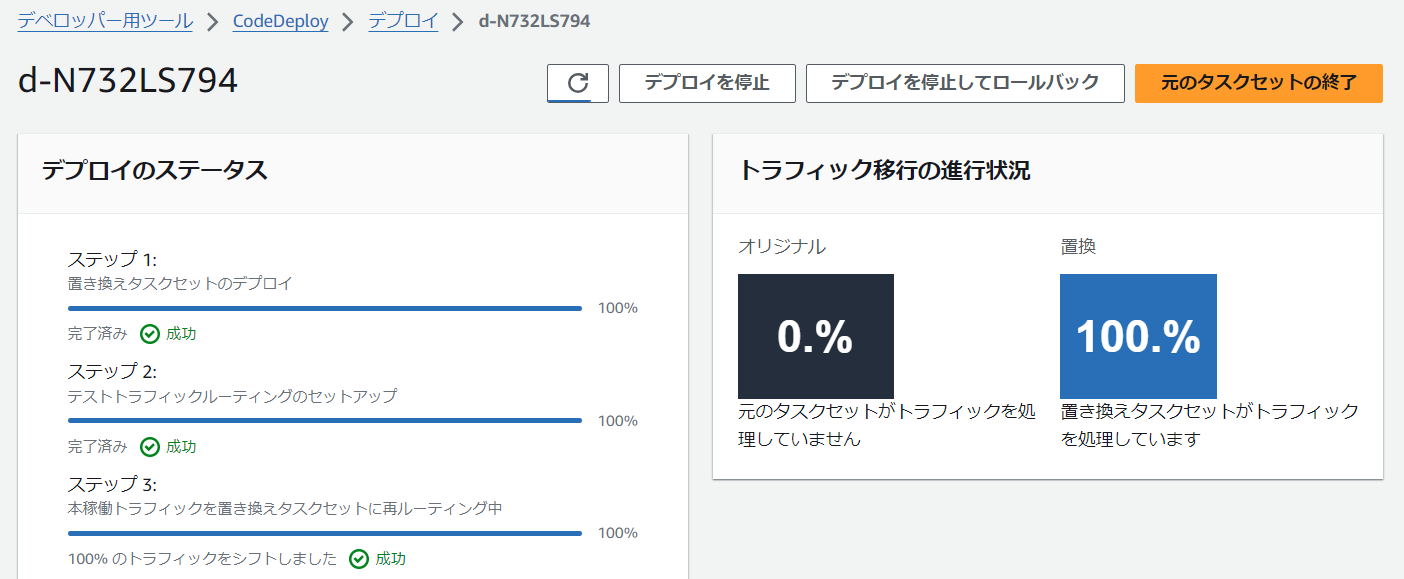Click the d-N732LS794 page heading
The height and width of the screenshot is (579, 1404).
pos(128,81)
